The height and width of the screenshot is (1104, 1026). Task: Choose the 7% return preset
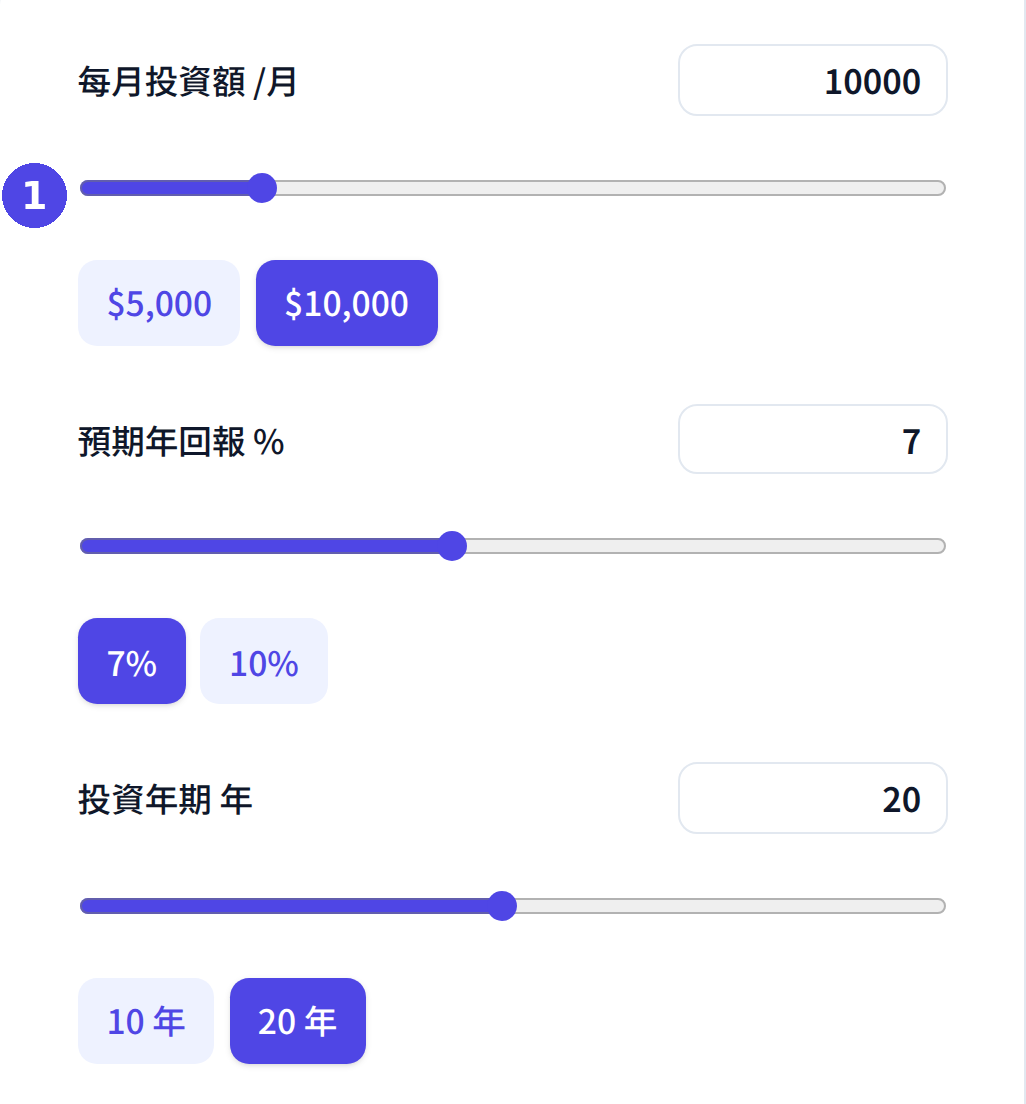132,660
